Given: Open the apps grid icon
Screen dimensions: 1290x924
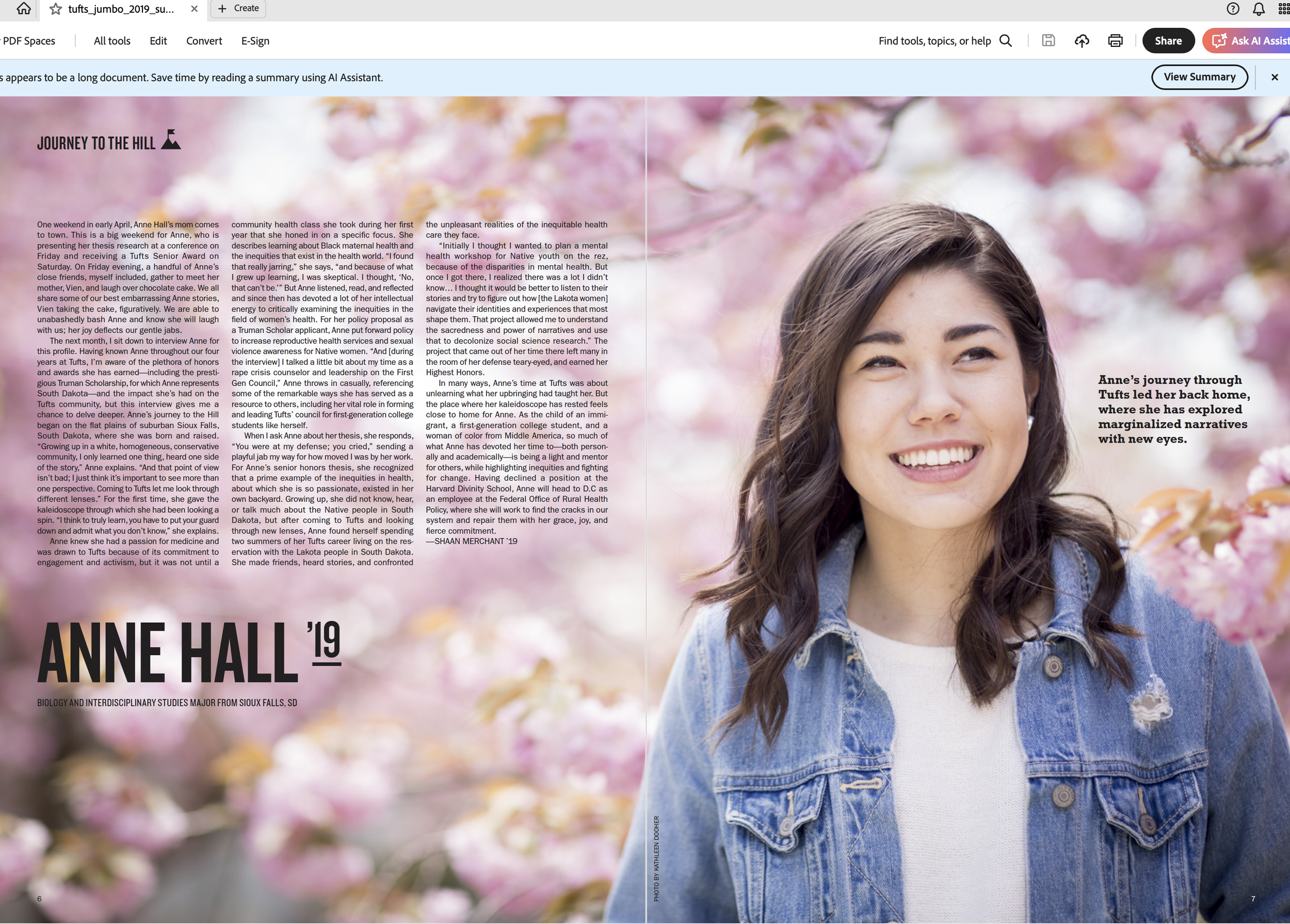Looking at the screenshot, I should pyautogui.click(x=1284, y=9).
